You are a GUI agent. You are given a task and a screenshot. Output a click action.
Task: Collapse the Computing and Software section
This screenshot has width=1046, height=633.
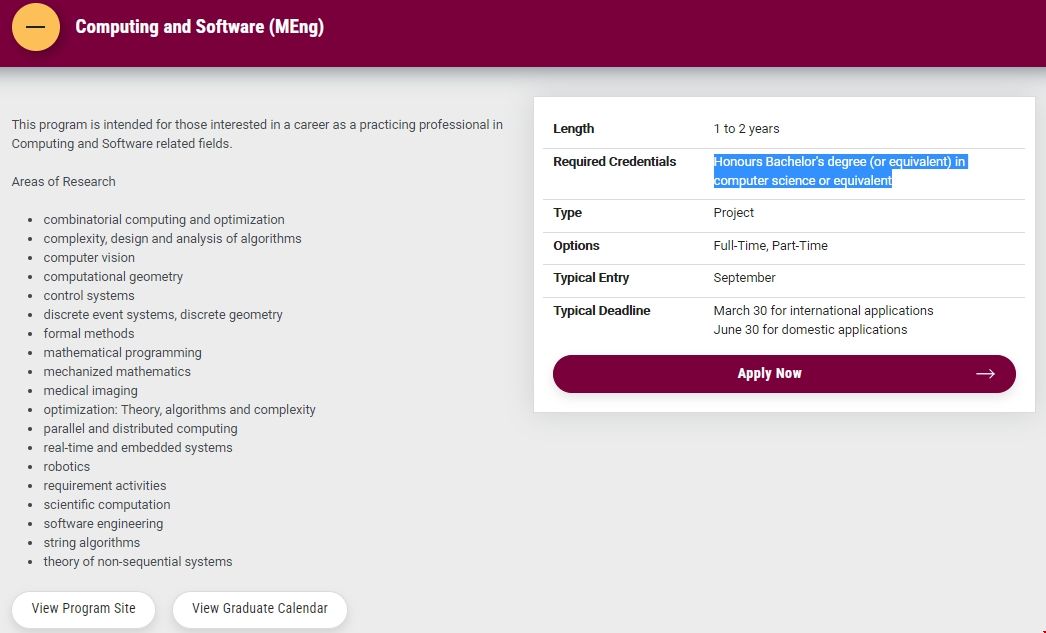pos(35,27)
